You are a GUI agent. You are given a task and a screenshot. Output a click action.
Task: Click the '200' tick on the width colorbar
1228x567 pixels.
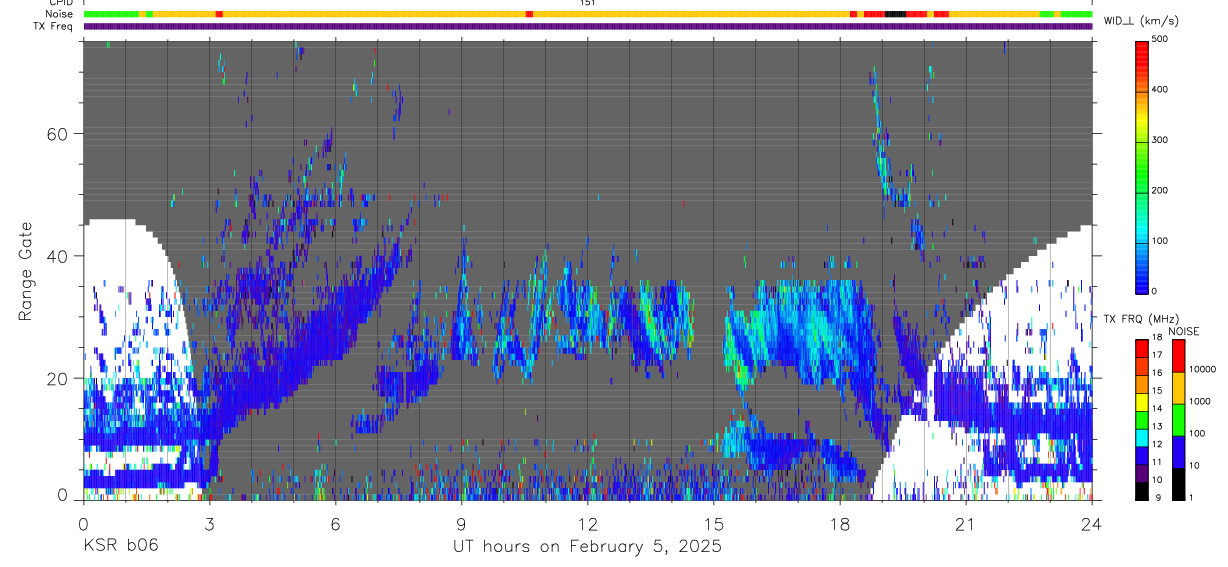(1160, 190)
